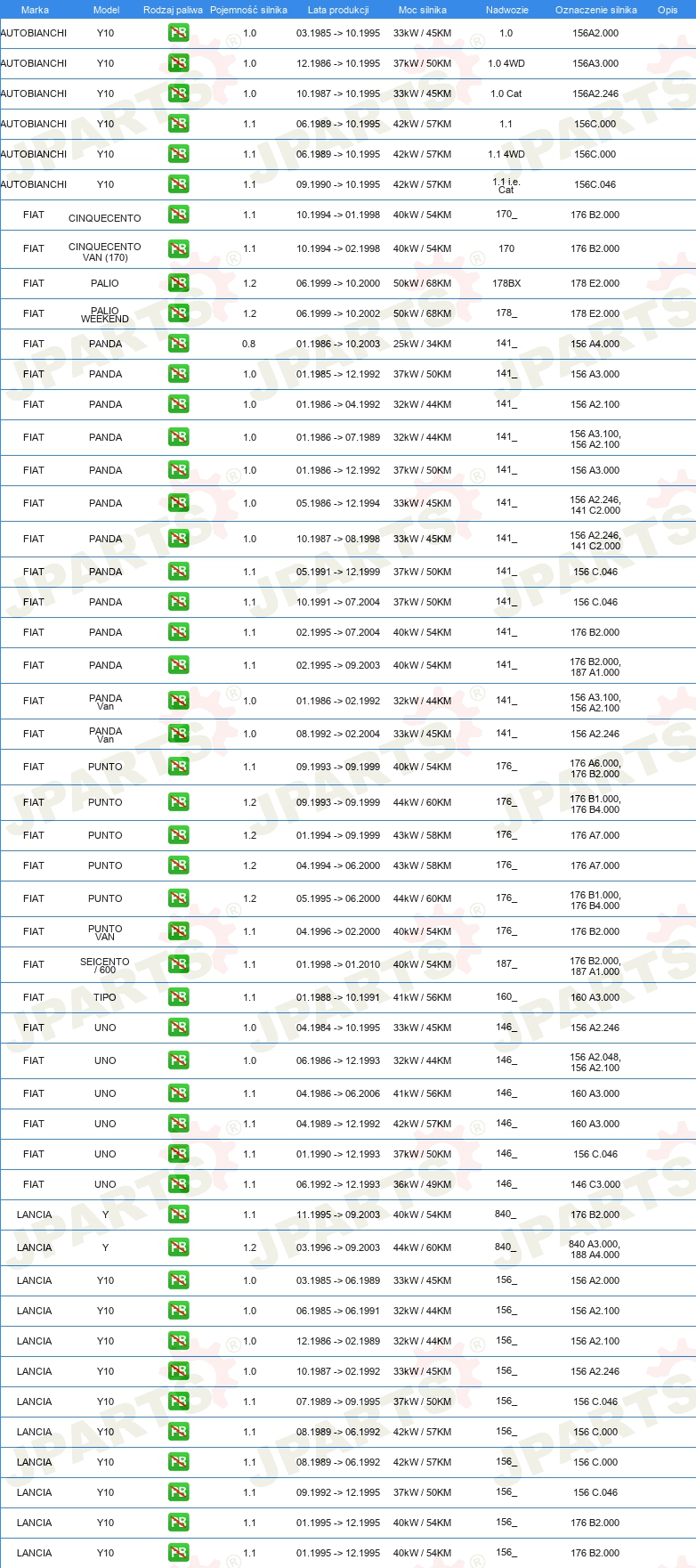696x1568 pixels.
Task: Click fuel icon in Lancia Y 1.1 row
Action: (x=178, y=1215)
